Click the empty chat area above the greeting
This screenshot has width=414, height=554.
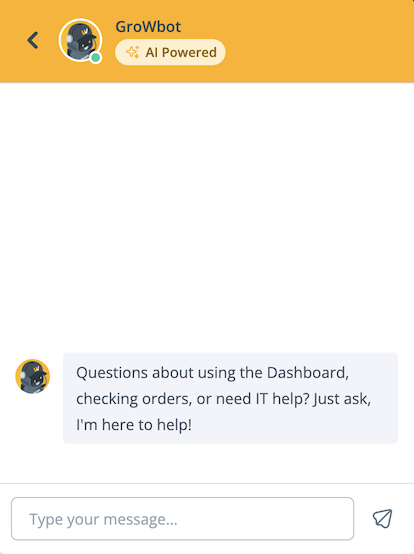pyautogui.click(x=207, y=216)
